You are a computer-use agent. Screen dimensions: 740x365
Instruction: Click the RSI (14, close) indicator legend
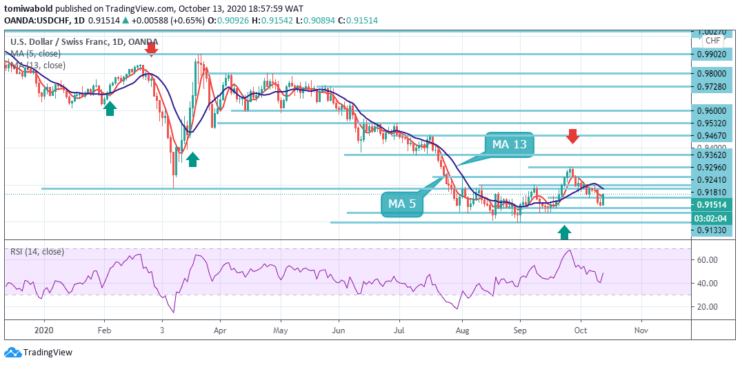[37, 252]
